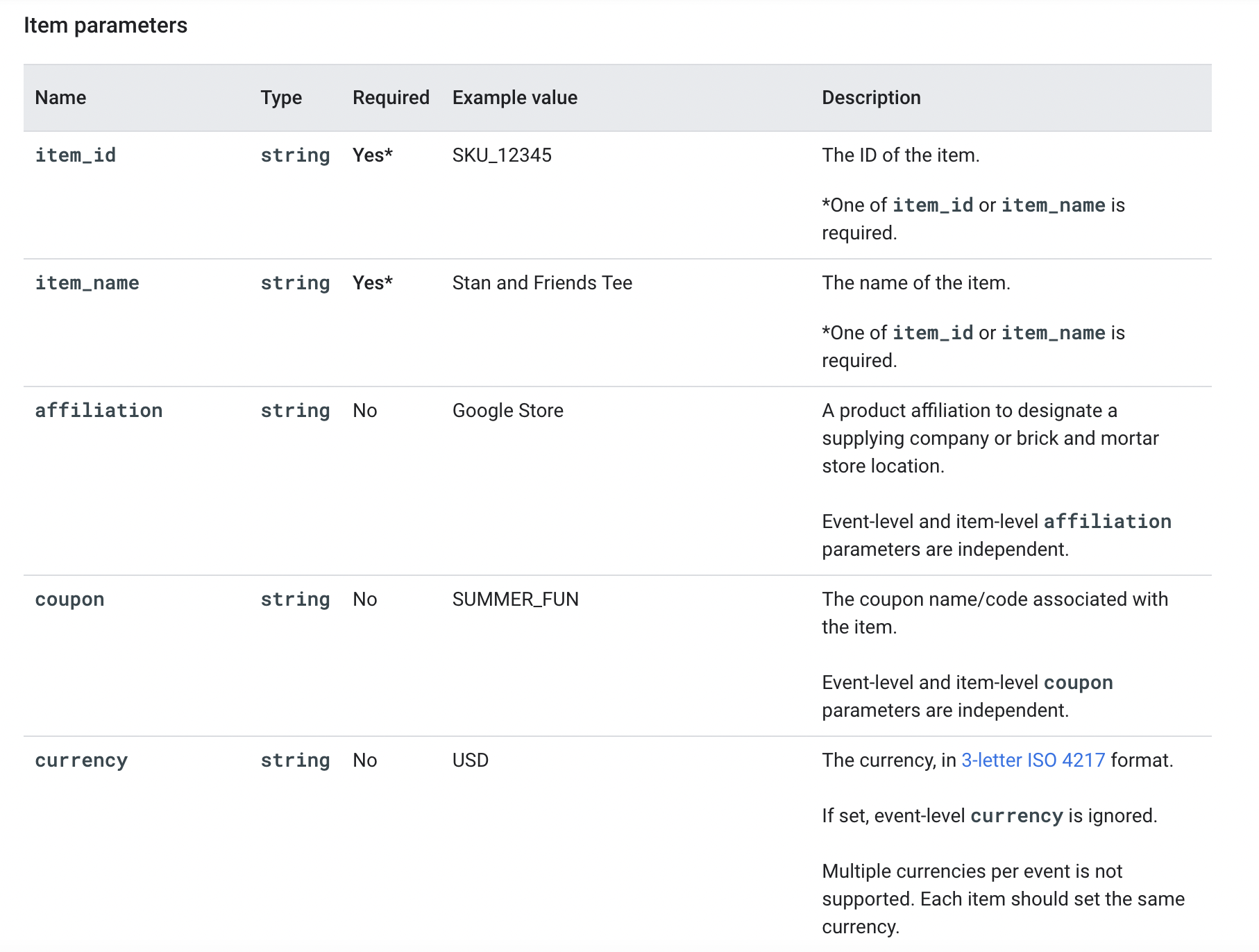The width and height of the screenshot is (1259, 952).
Task: Open the 3-letter ISO 4217 link
Action: tap(1032, 760)
